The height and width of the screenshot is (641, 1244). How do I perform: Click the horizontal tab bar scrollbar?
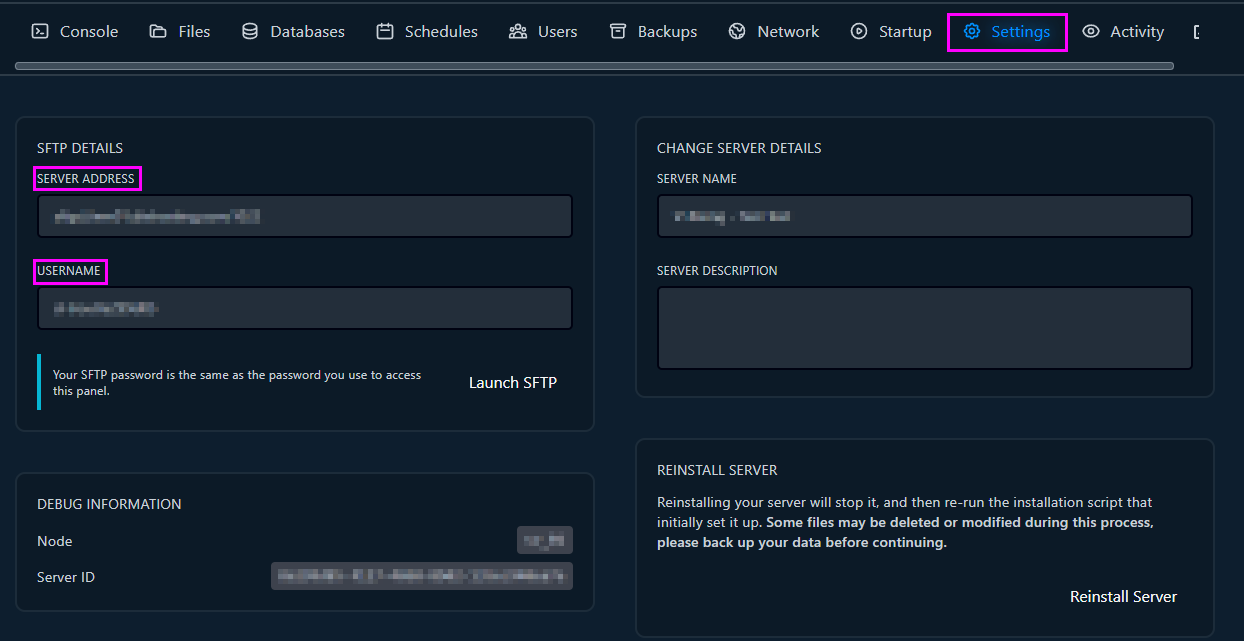594,66
